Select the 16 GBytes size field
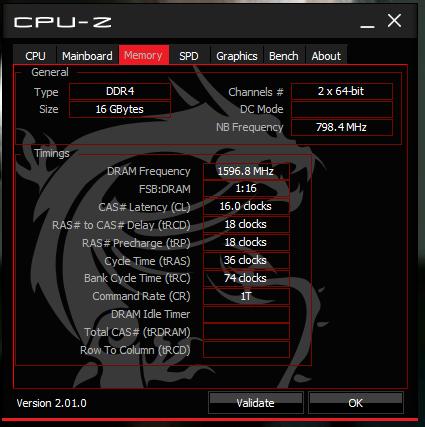The image size is (425, 427). click(120, 109)
